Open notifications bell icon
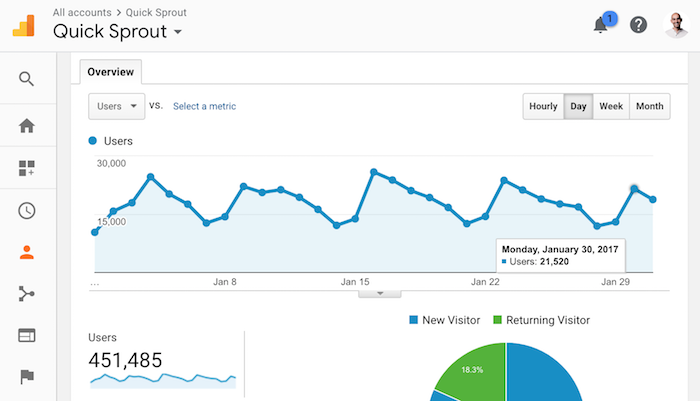 (x=601, y=25)
